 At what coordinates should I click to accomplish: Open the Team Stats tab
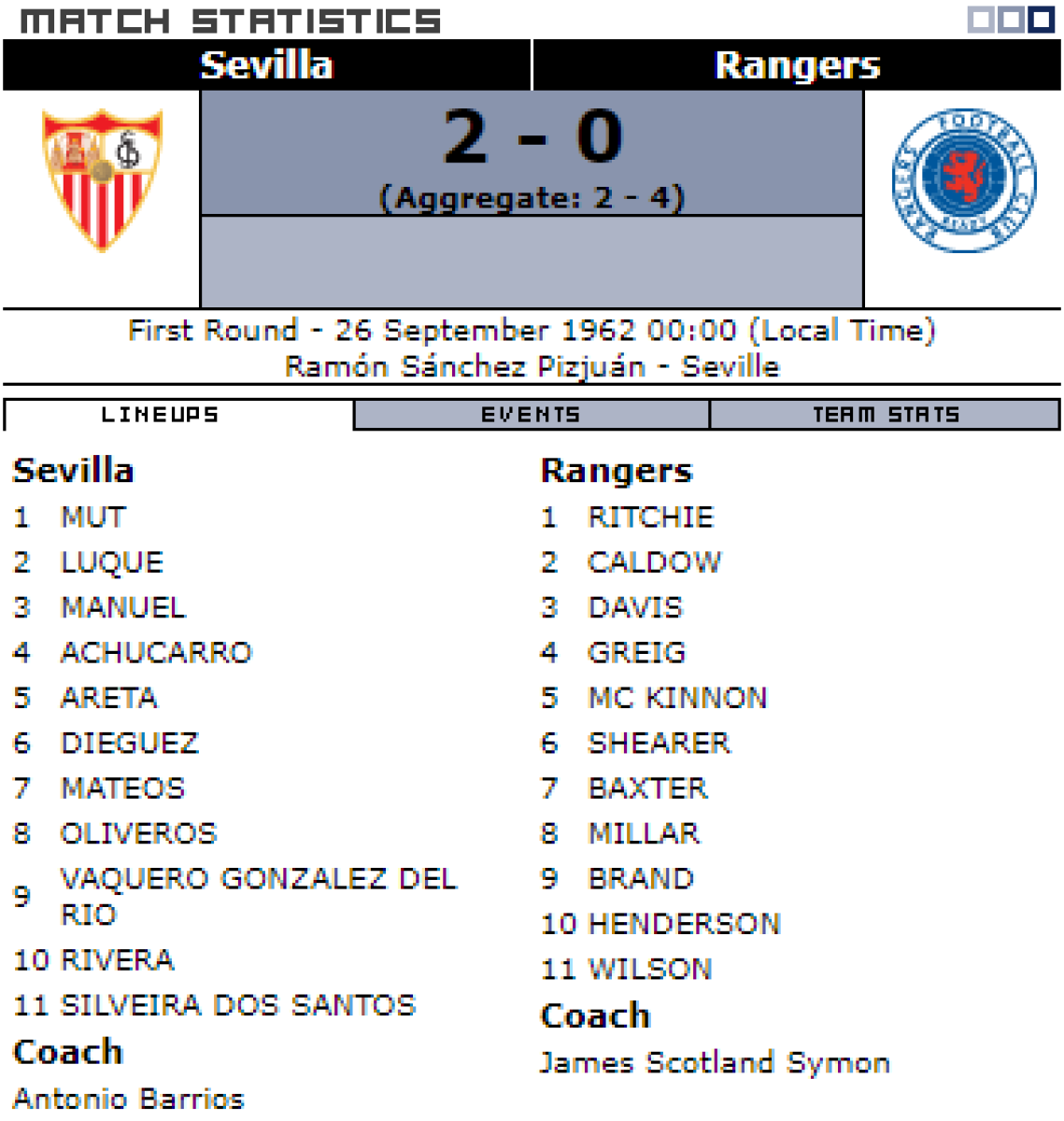click(886, 415)
